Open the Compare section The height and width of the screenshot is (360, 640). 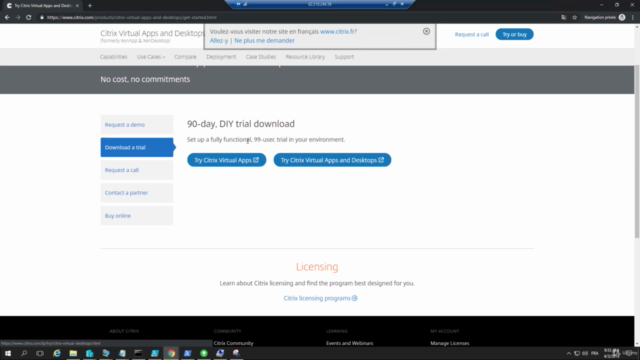click(185, 57)
